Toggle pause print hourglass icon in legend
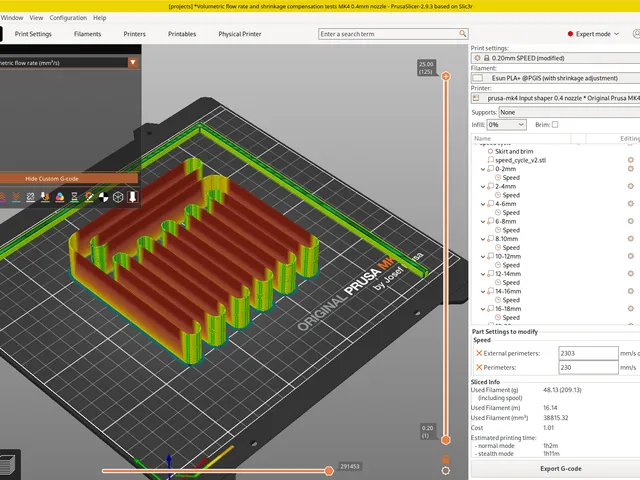640x480 pixels. pos(74,197)
